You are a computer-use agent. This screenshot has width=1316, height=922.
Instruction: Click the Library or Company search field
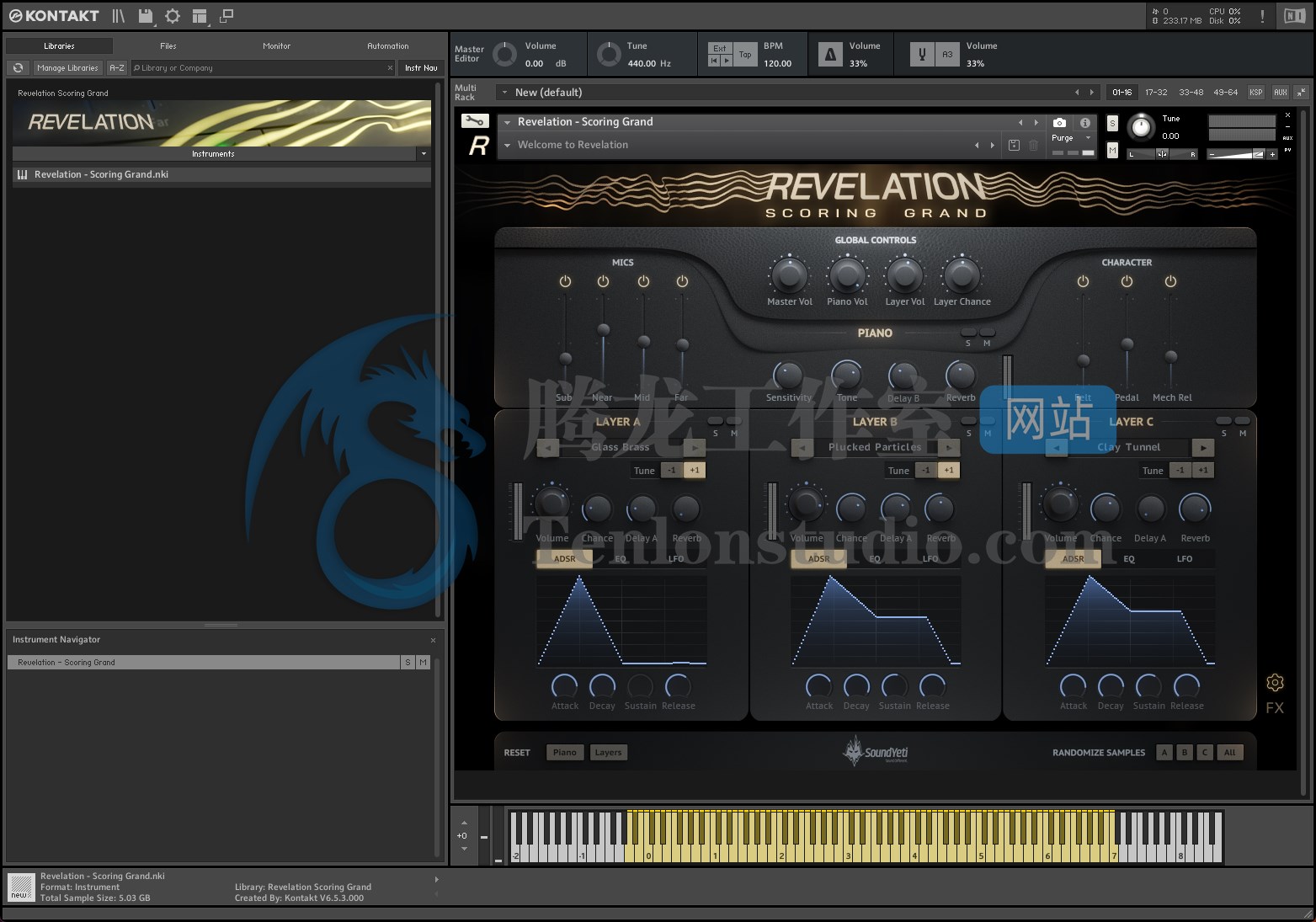(x=263, y=68)
